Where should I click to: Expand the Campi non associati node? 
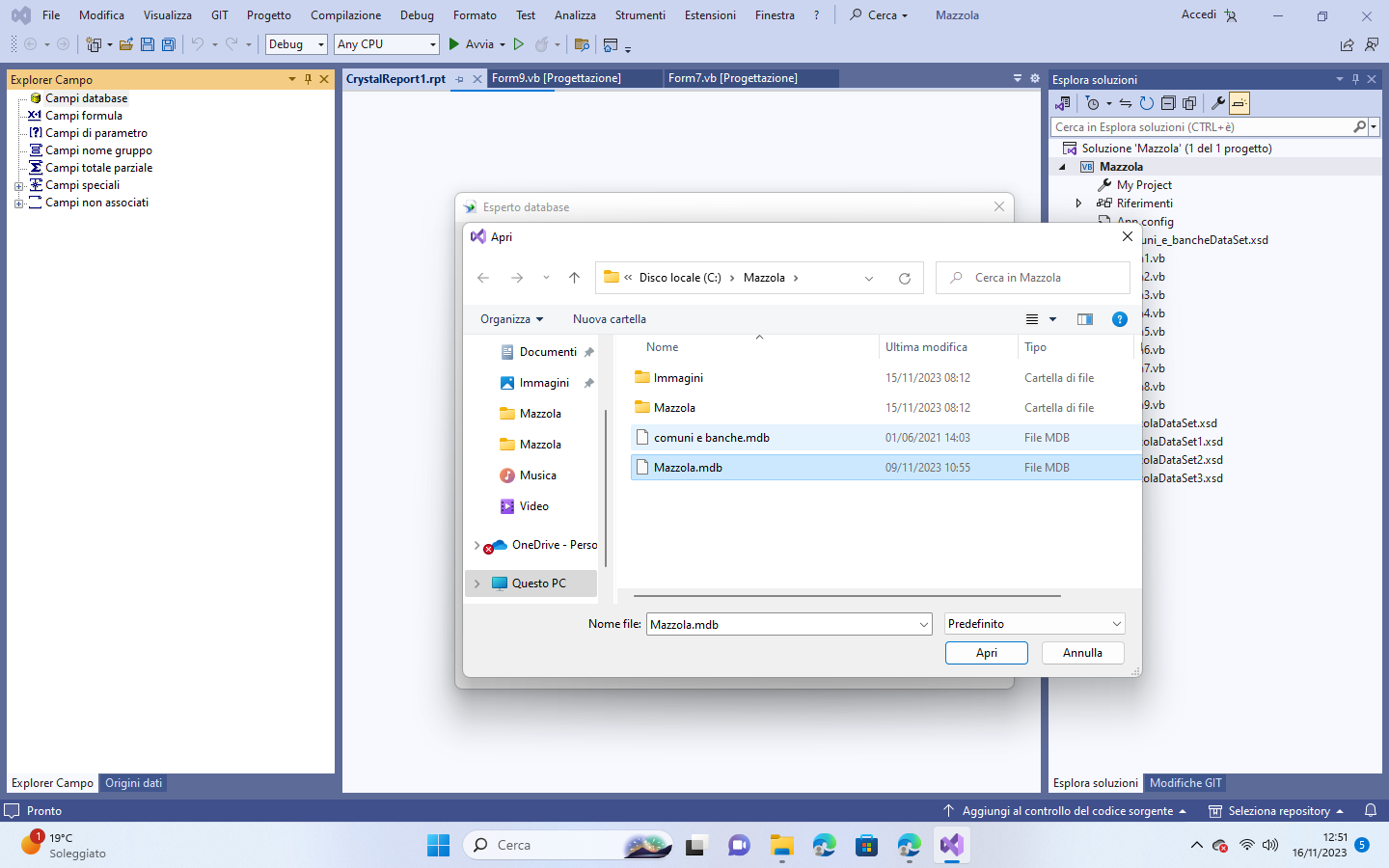point(18,203)
